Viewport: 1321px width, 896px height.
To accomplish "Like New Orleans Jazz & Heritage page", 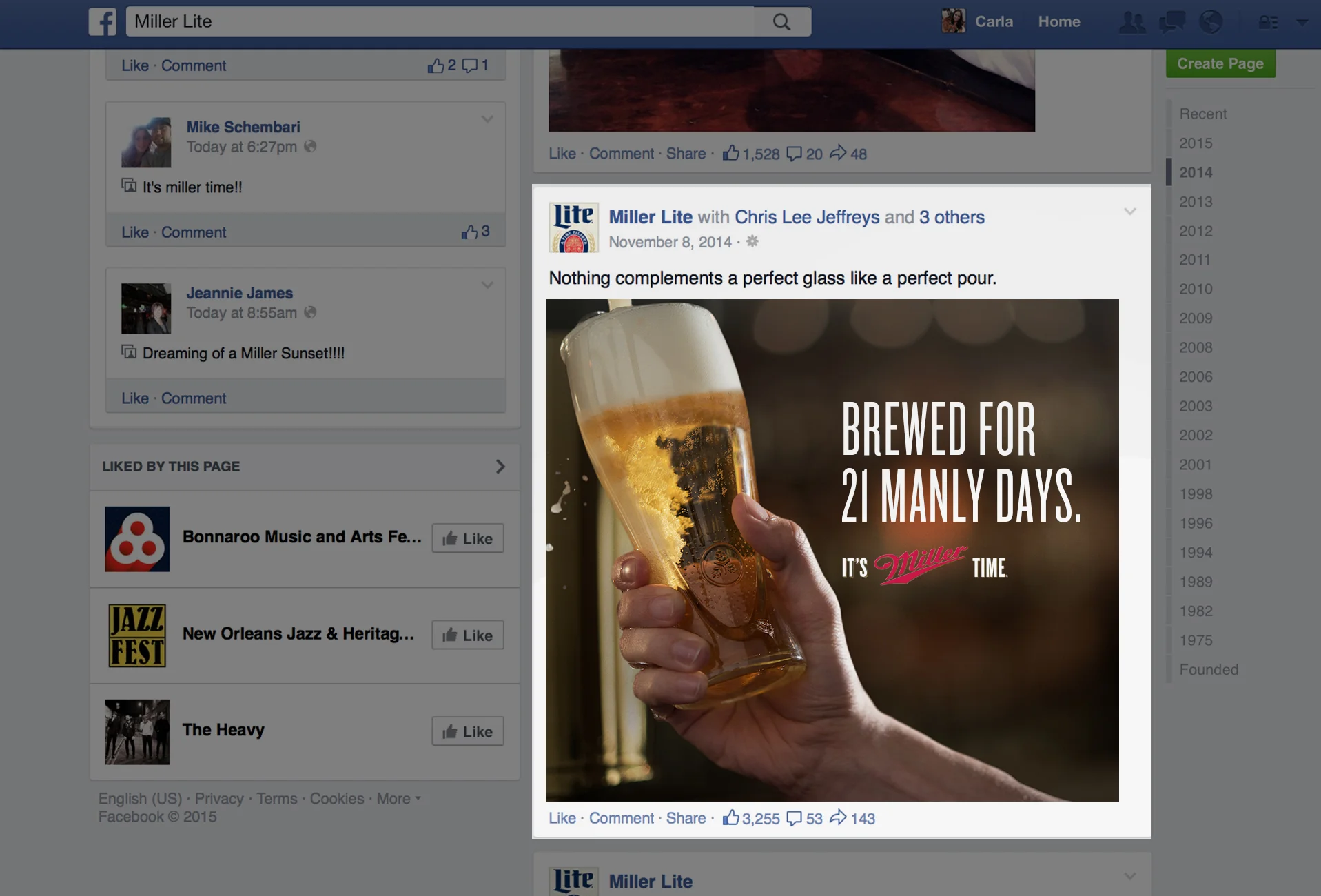I will (x=468, y=635).
